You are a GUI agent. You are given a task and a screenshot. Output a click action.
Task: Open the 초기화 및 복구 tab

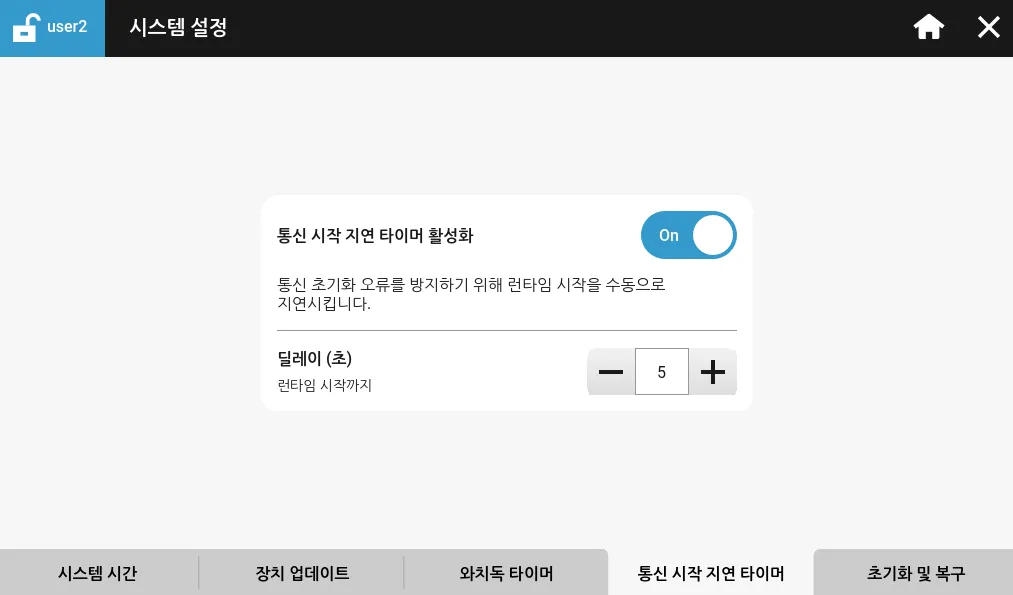pyautogui.click(x=915, y=574)
